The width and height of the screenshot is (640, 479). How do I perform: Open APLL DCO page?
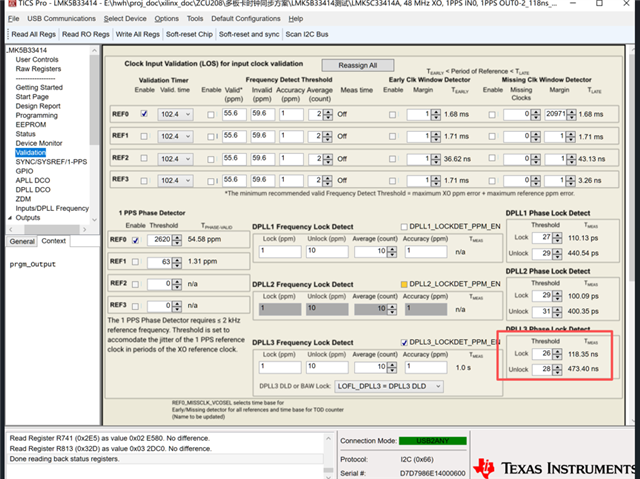(33, 180)
